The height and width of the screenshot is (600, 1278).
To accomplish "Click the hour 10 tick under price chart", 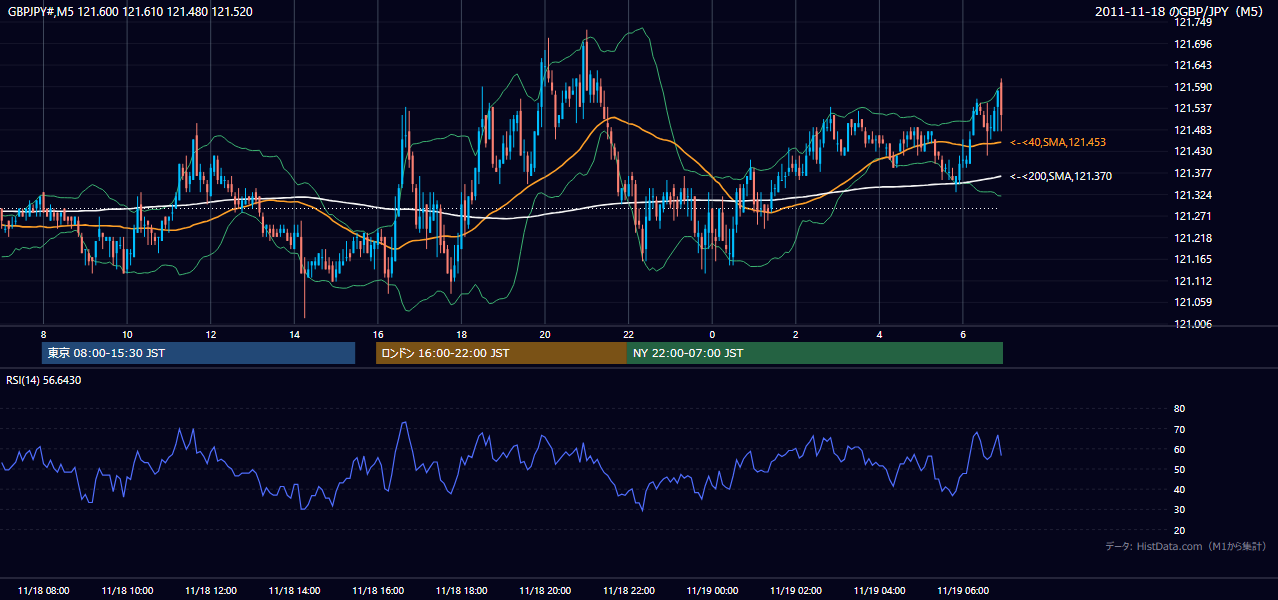I will point(127,333).
